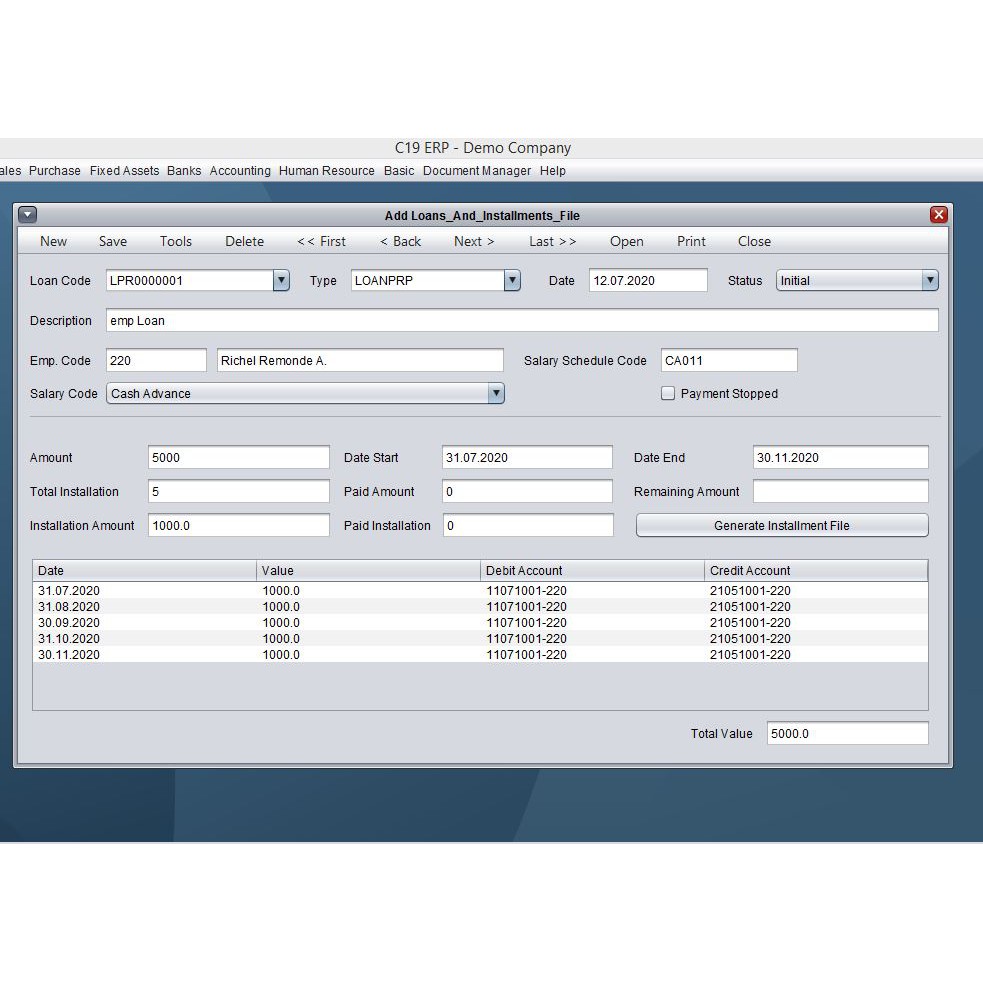This screenshot has height=983, width=983.
Task: Open the Document Manager menu
Action: pyautogui.click(x=476, y=171)
